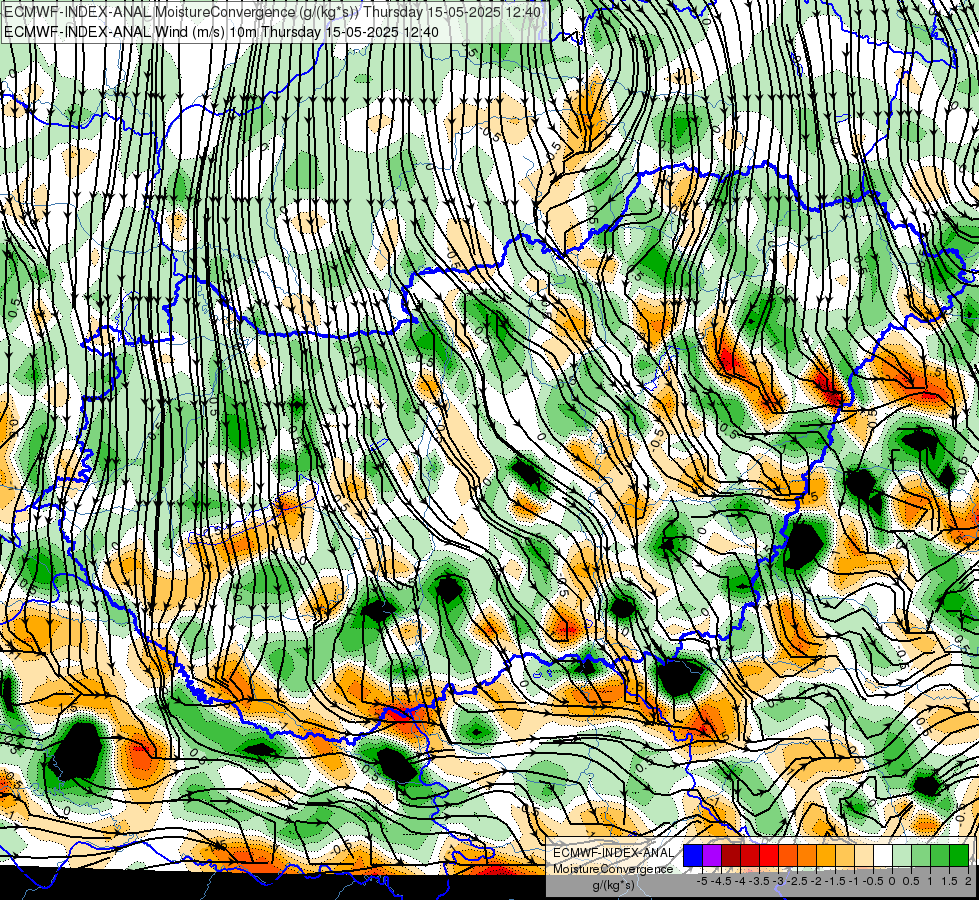Click the darkest green legend swatch
Viewport: 979px width, 900px height.
coord(959,856)
